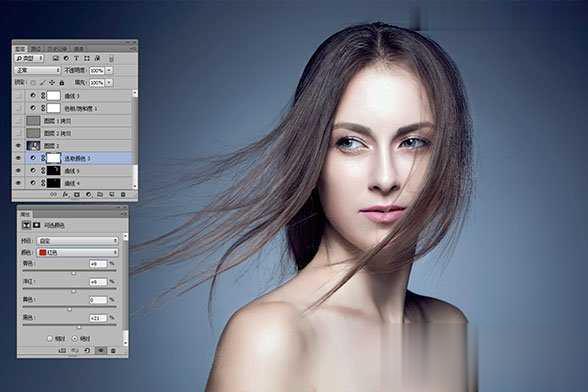Image resolution: width=588 pixels, height=392 pixels.
Task: Click the 黑色 black value field +21
Action: pos(98,318)
